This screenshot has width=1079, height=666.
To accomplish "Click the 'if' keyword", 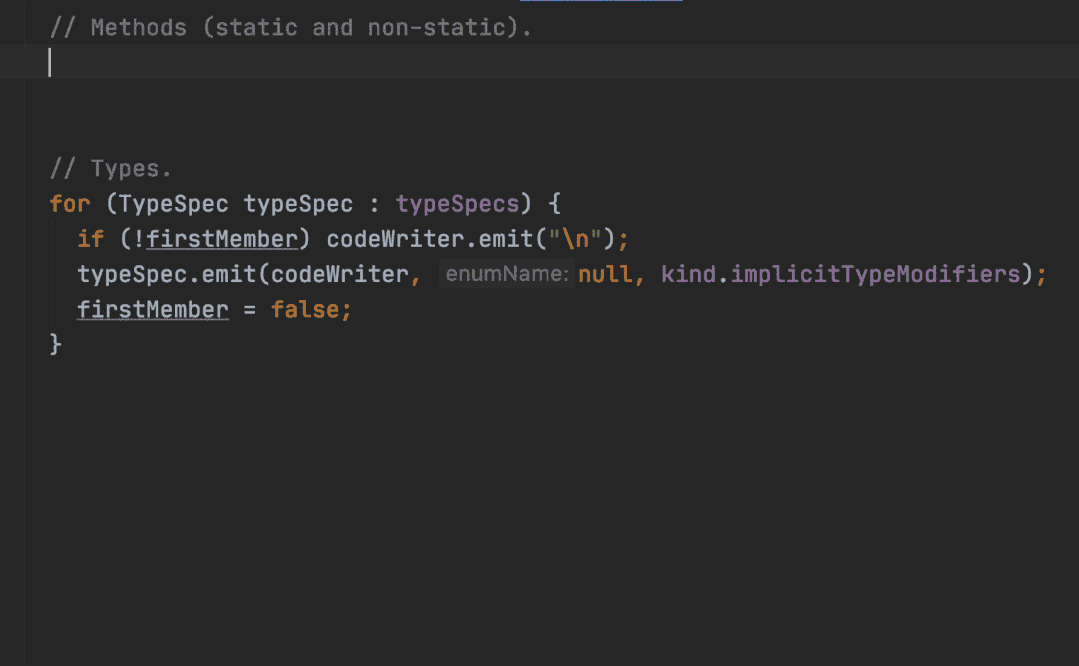I will [x=91, y=239].
